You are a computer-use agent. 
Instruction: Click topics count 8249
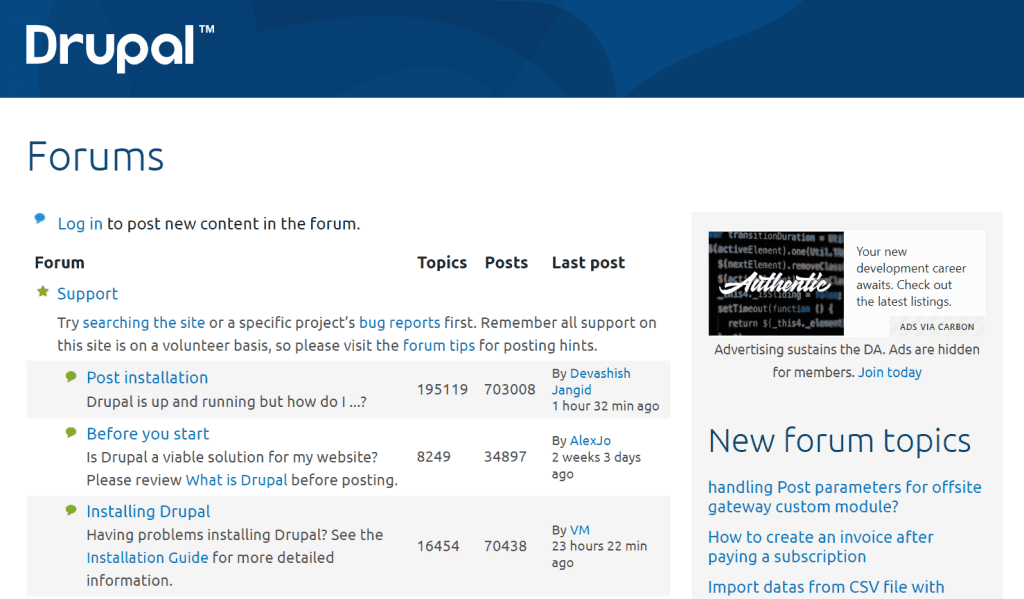tap(434, 457)
